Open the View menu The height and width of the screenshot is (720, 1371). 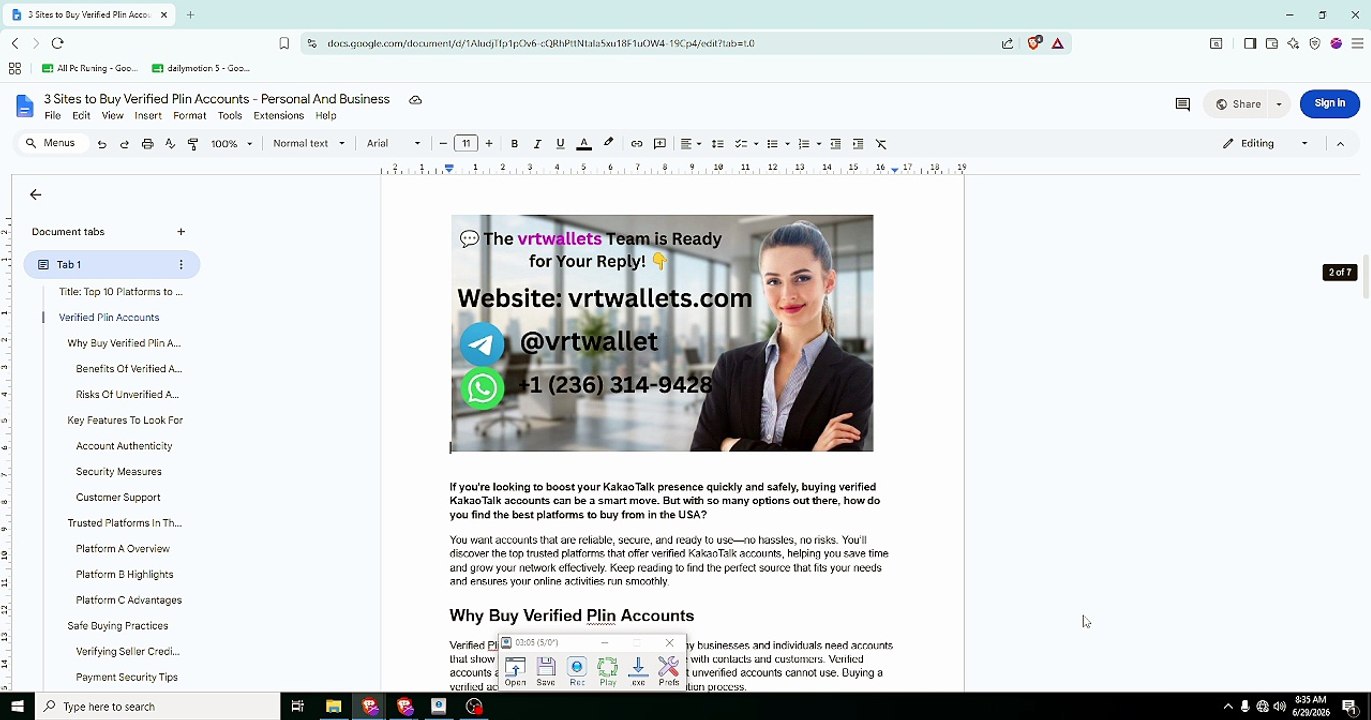pos(113,116)
